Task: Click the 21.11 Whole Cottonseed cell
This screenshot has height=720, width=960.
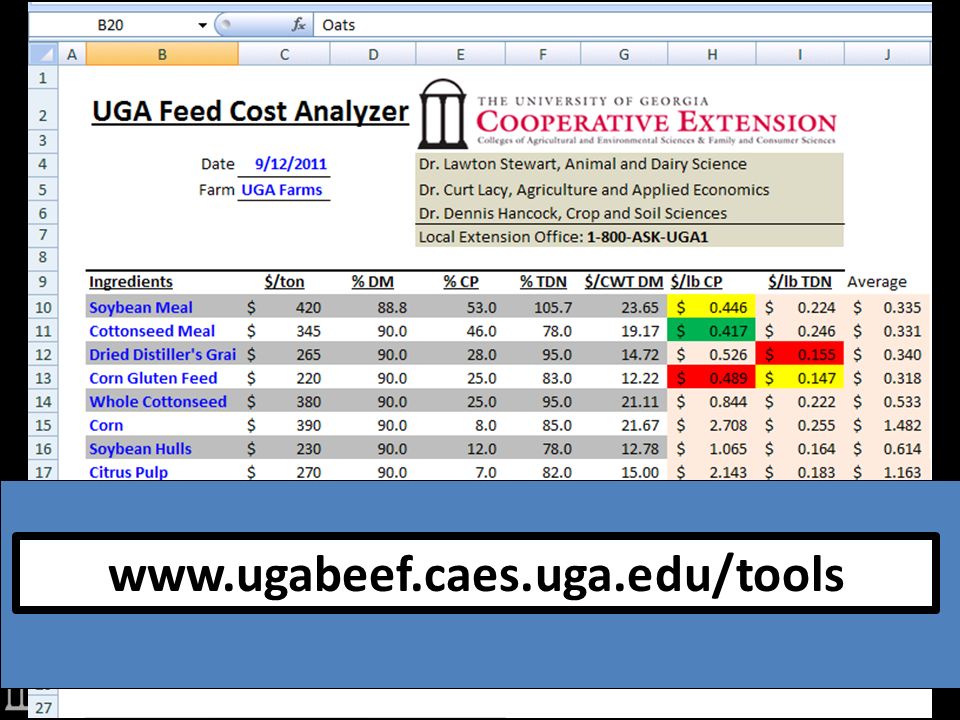Action: (624, 402)
